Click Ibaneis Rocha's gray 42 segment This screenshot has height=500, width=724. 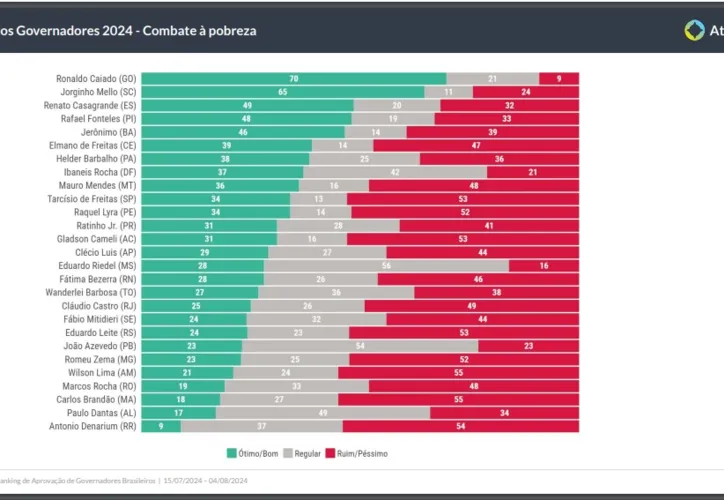pos(394,172)
